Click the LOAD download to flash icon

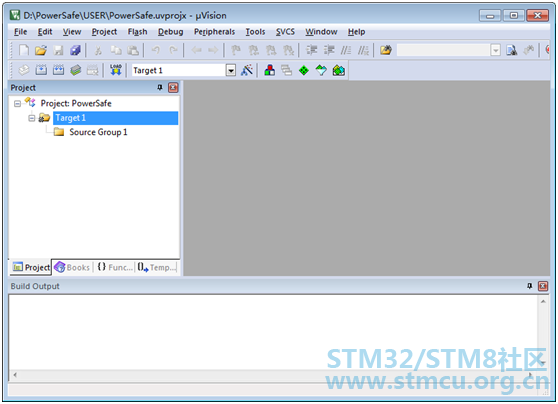coord(116,70)
